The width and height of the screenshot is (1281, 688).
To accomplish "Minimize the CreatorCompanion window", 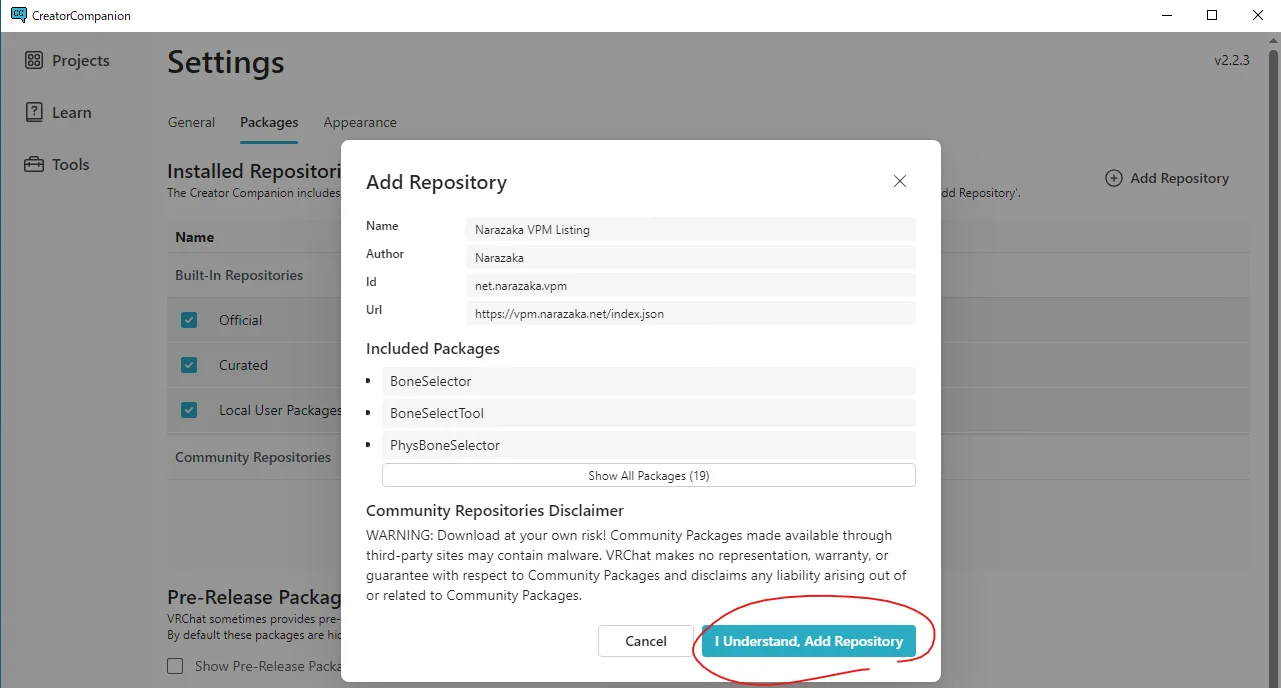I will (1165, 16).
